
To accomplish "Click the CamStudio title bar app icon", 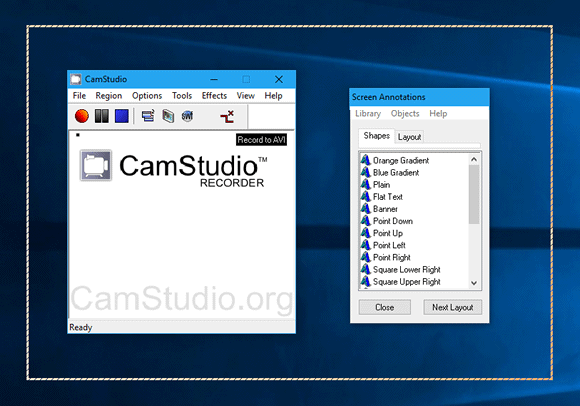I will (x=76, y=79).
